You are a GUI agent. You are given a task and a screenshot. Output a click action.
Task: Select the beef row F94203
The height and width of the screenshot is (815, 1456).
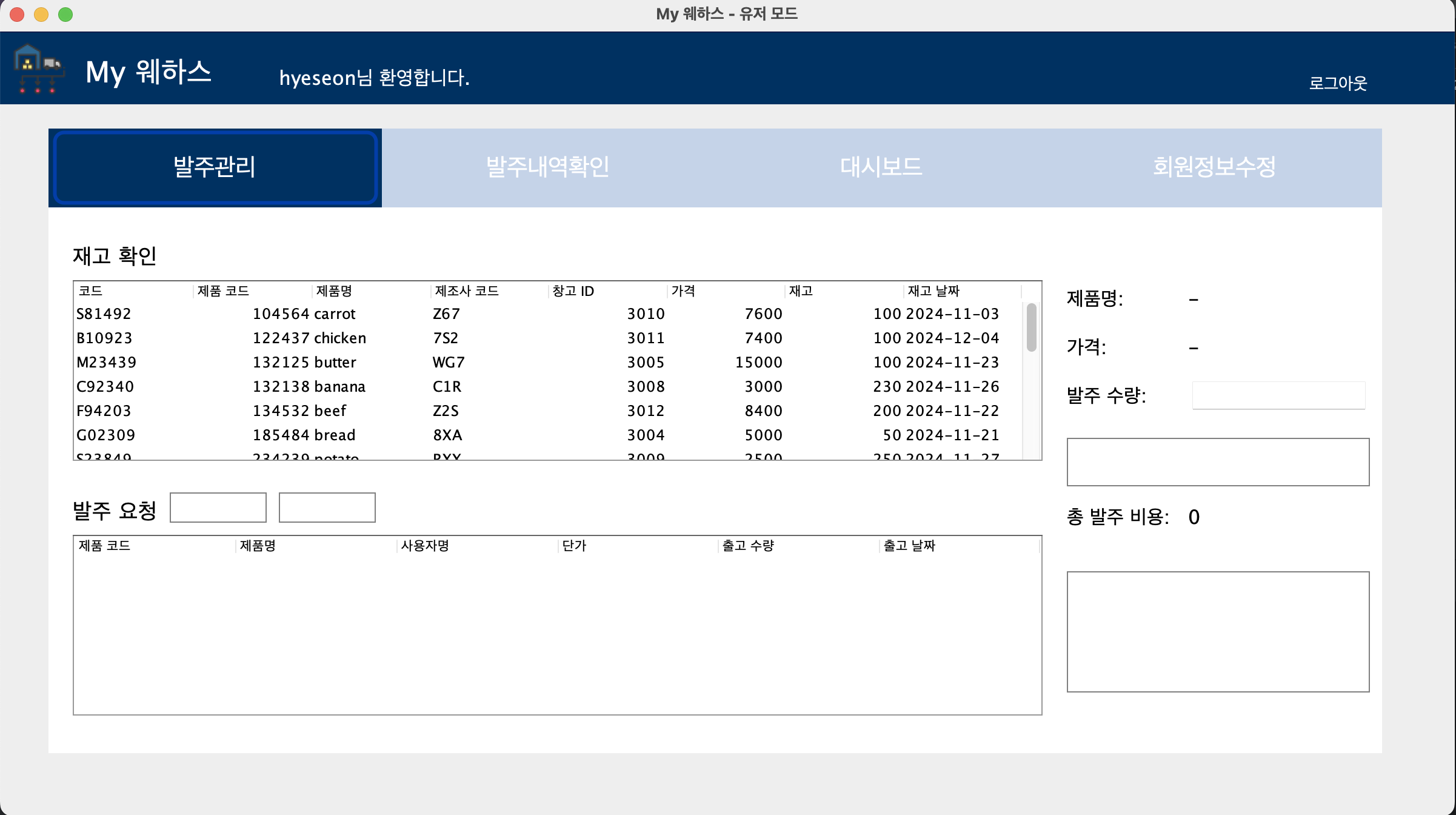pos(548,411)
